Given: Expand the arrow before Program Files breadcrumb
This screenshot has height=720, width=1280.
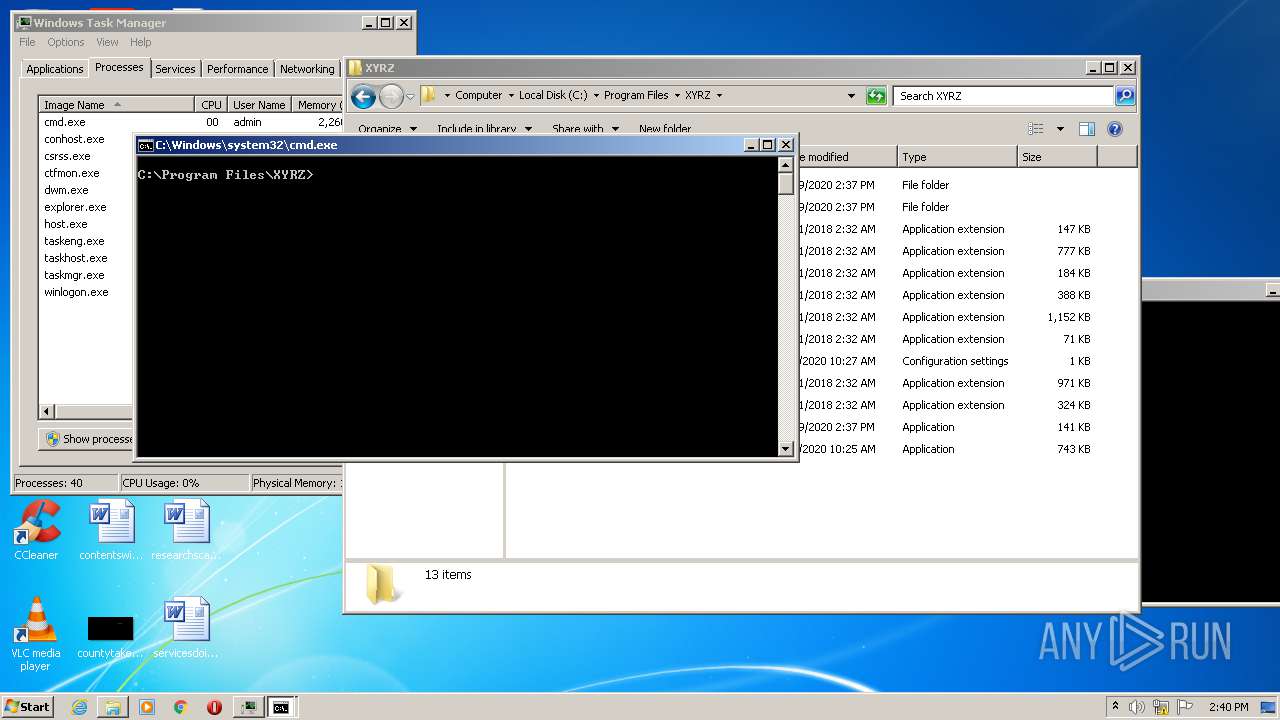Looking at the screenshot, I should pyautogui.click(x=596, y=96).
